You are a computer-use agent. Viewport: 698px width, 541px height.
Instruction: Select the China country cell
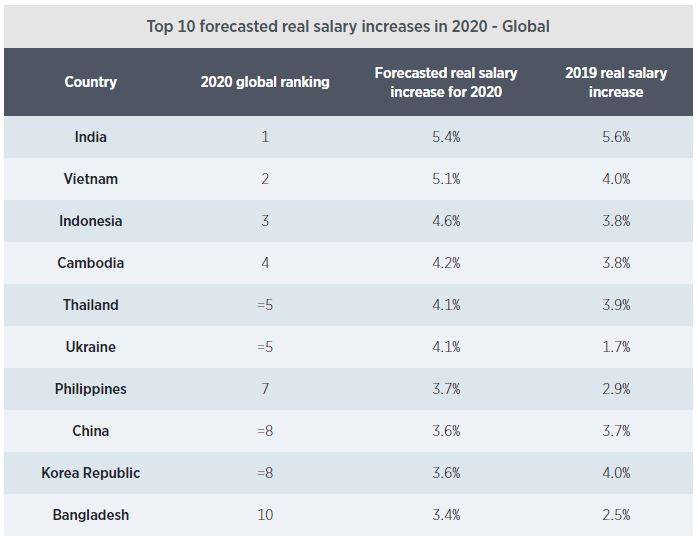coord(90,431)
